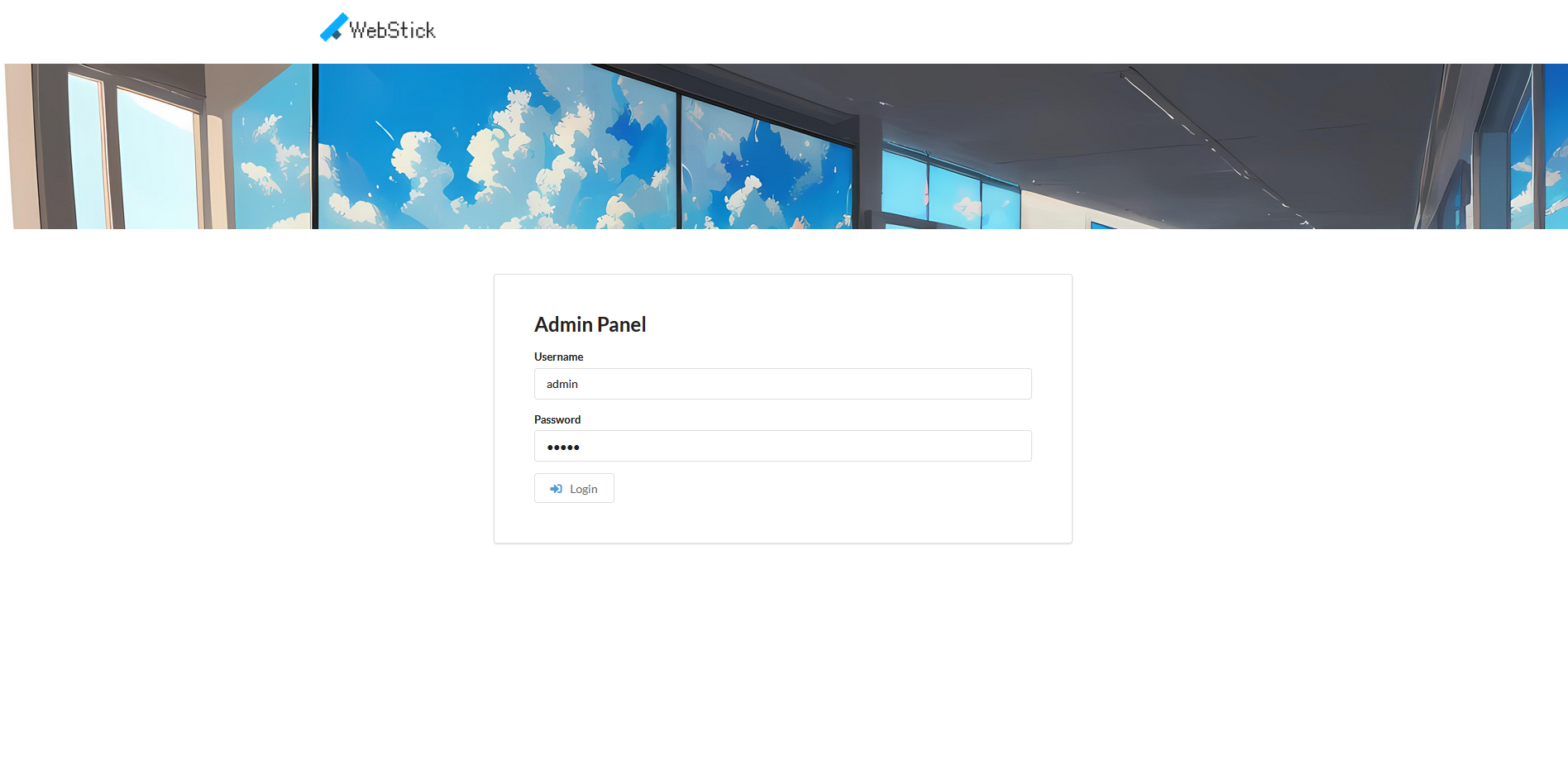This screenshot has height=771, width=1568.
Task: Click the Login button
Action: (574, 488)
